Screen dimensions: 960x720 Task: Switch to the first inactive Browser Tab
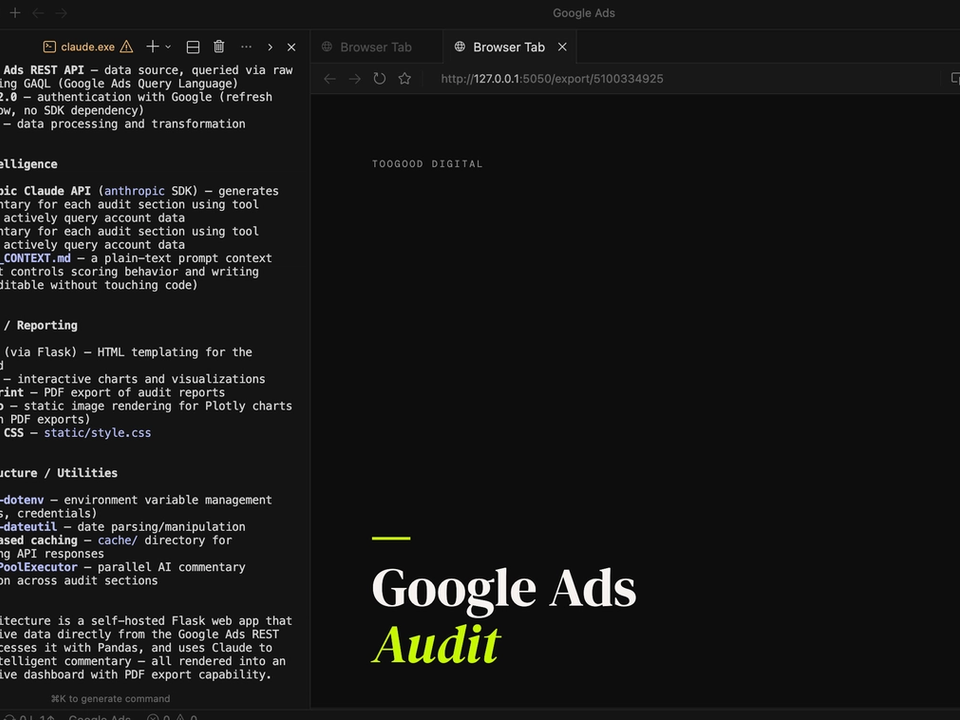tap(376, 47)
